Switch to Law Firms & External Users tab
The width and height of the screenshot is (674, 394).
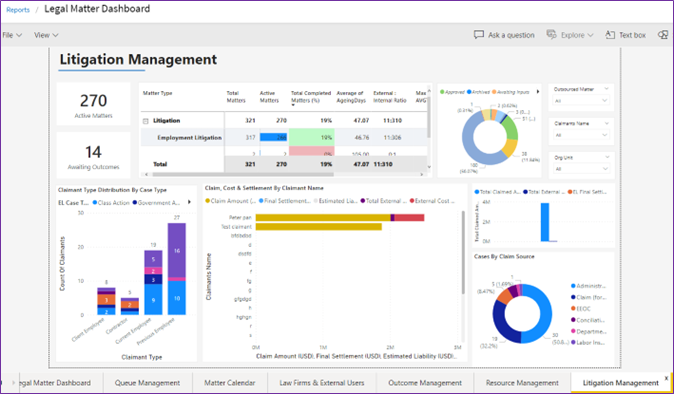point(322,383)
